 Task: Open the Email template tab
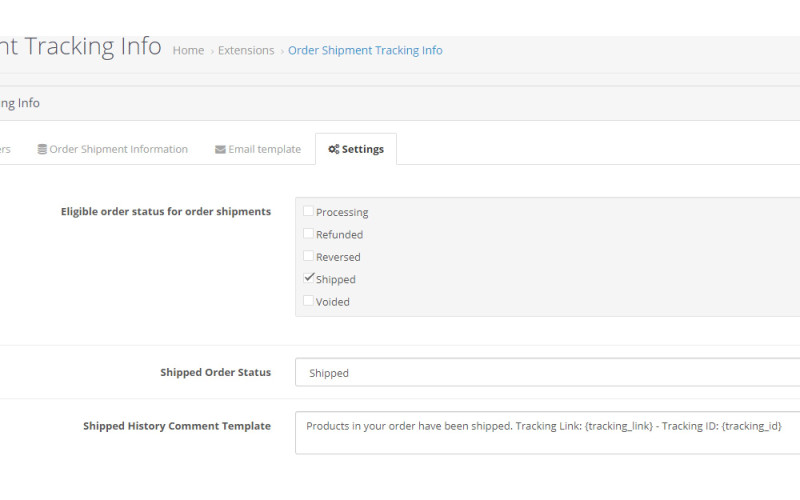(x=264, y=150)
